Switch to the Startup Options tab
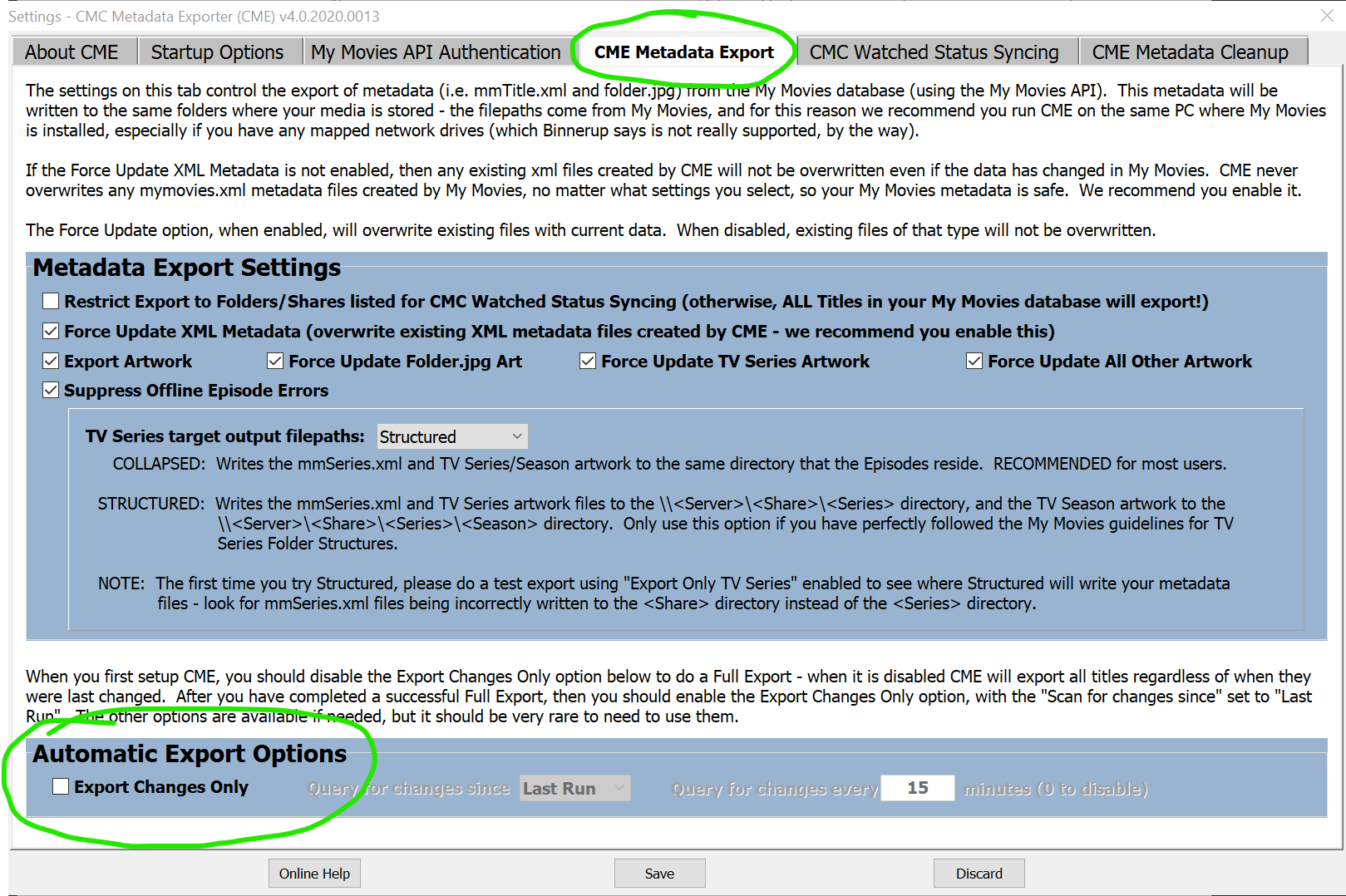Image resolution: width=1346 pixels, height=896 pixels. [x=217, y=52]
